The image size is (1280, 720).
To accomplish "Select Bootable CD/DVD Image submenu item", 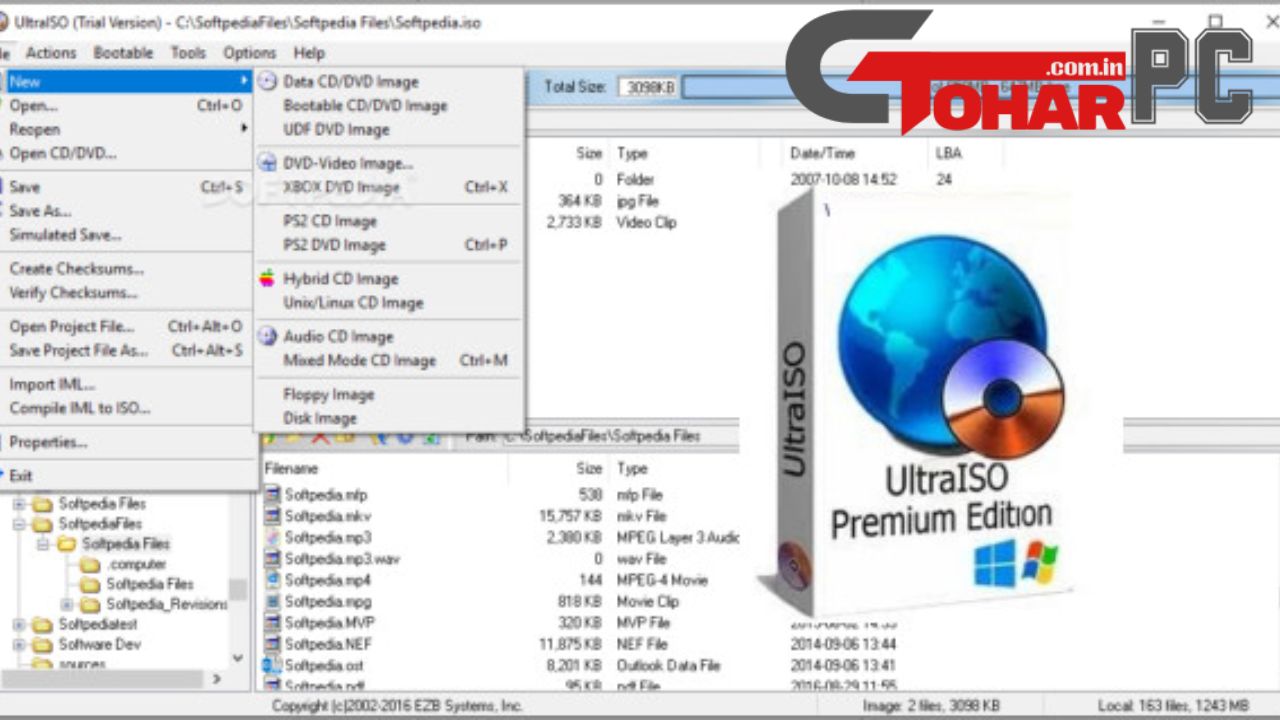I will pyautogui.click(x=388, y=105).
